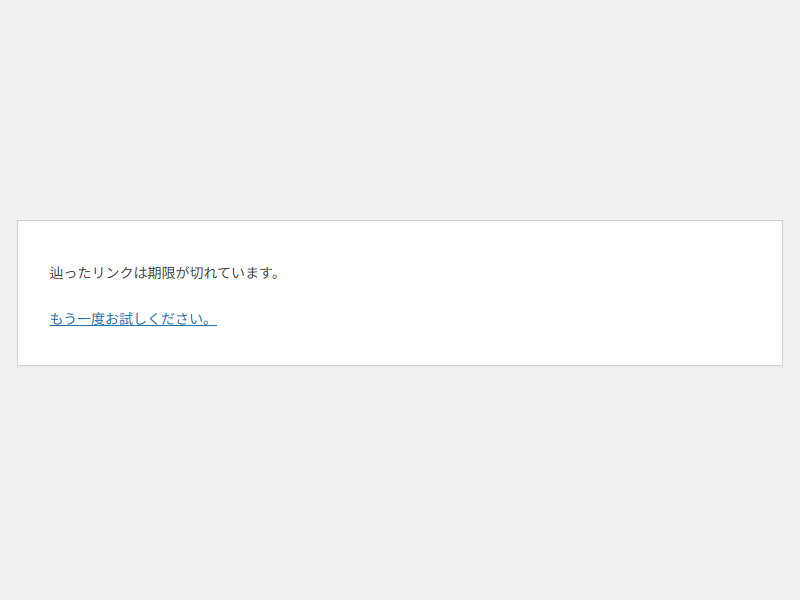Click the word リンク in the error message
Viewport: 800px width, 600px height.
click(x=113, y=273)
